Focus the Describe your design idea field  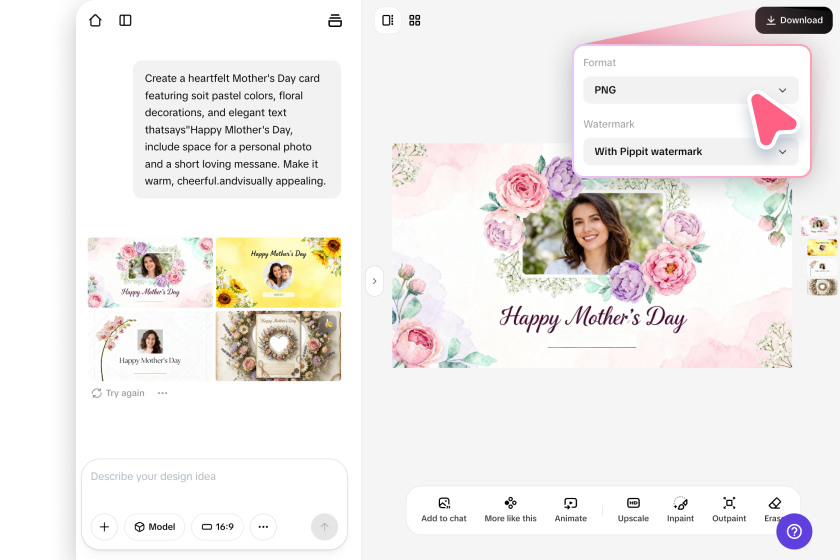(214, 476)
